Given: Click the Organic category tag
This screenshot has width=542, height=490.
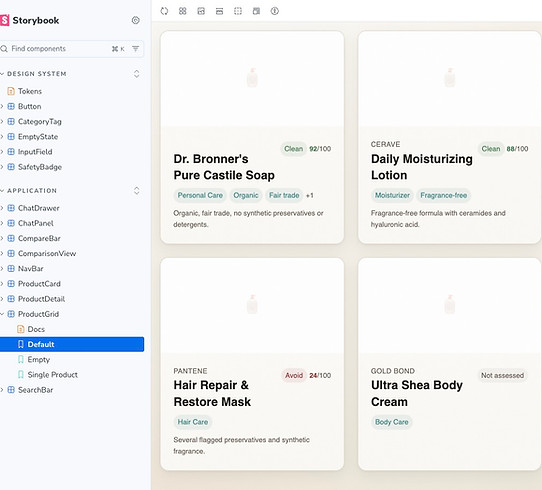Looking at the screenshot, I should click(246, 195).
